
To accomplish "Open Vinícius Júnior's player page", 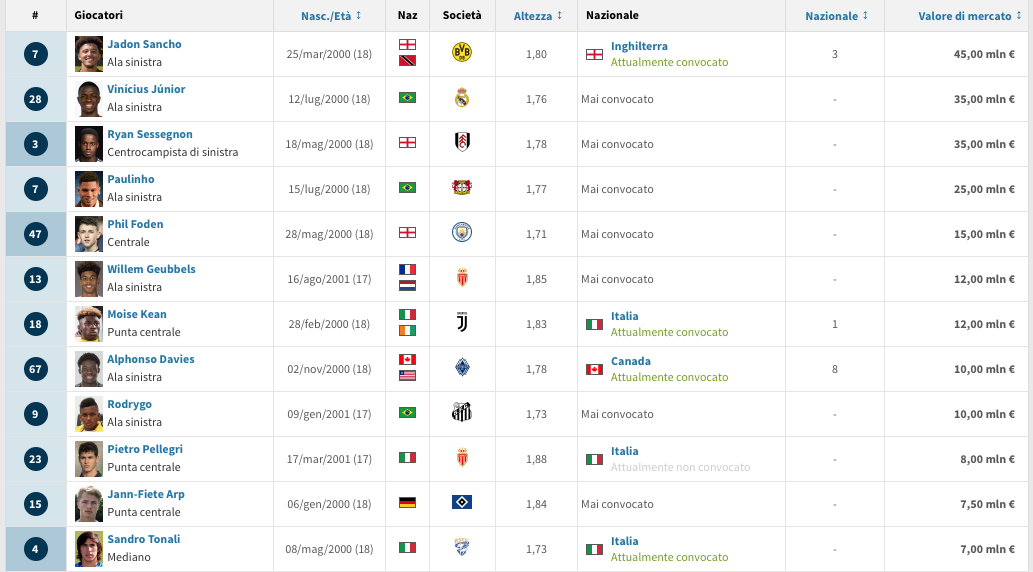I will pyautogui.click(x=146, y=89).
